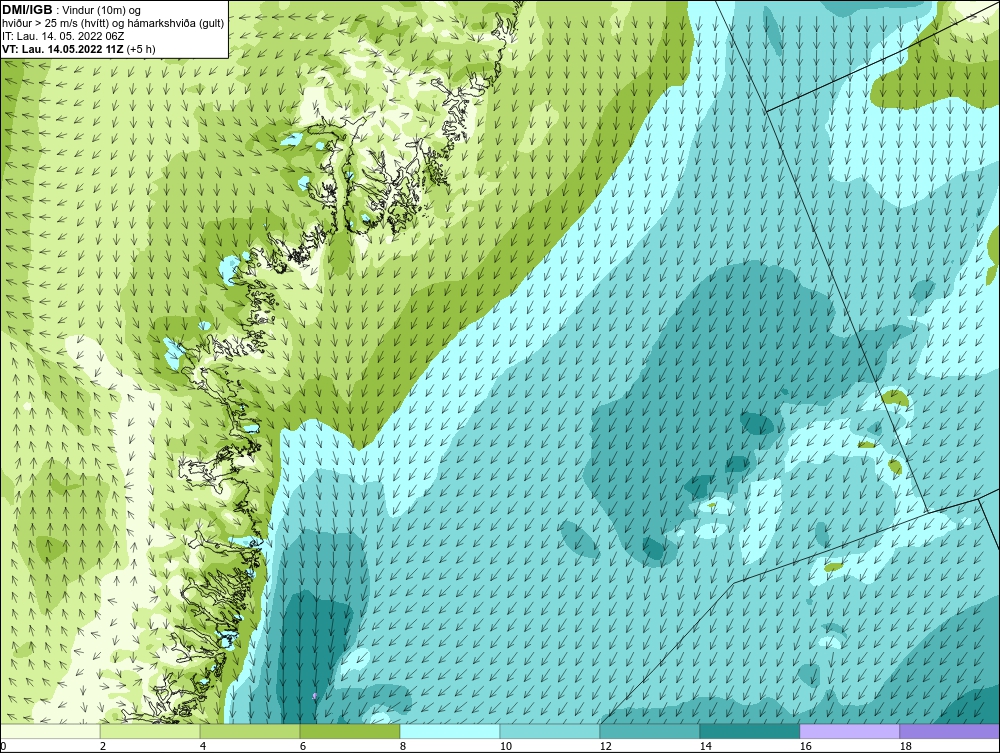Click the 'hviður > 25 m/s (hvítt)' legend line
Image resolution: width=1000 pixels, height=753 pixels.
click(x=113, y=24)
